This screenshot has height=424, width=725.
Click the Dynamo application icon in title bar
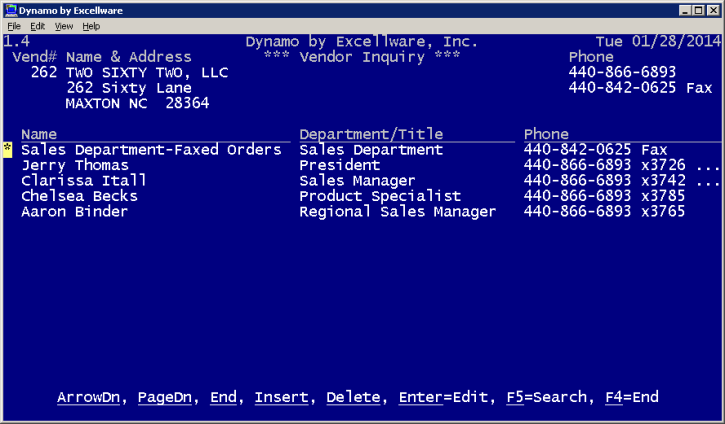pos(11,10)
